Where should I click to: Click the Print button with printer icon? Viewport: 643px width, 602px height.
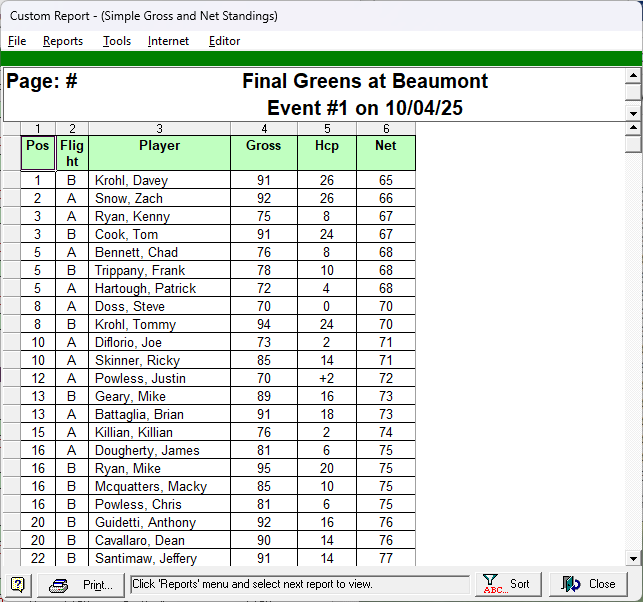pos(82,584)
